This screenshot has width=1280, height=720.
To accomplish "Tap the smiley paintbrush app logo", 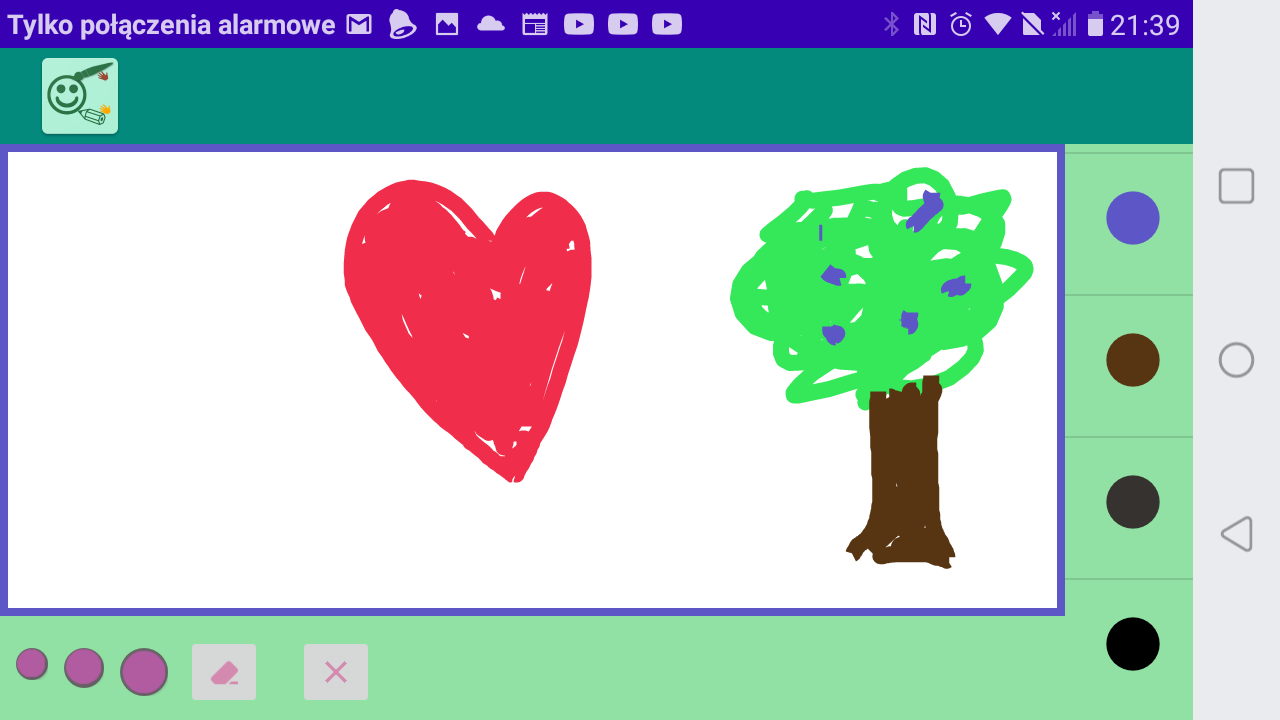I will point(80,96).
